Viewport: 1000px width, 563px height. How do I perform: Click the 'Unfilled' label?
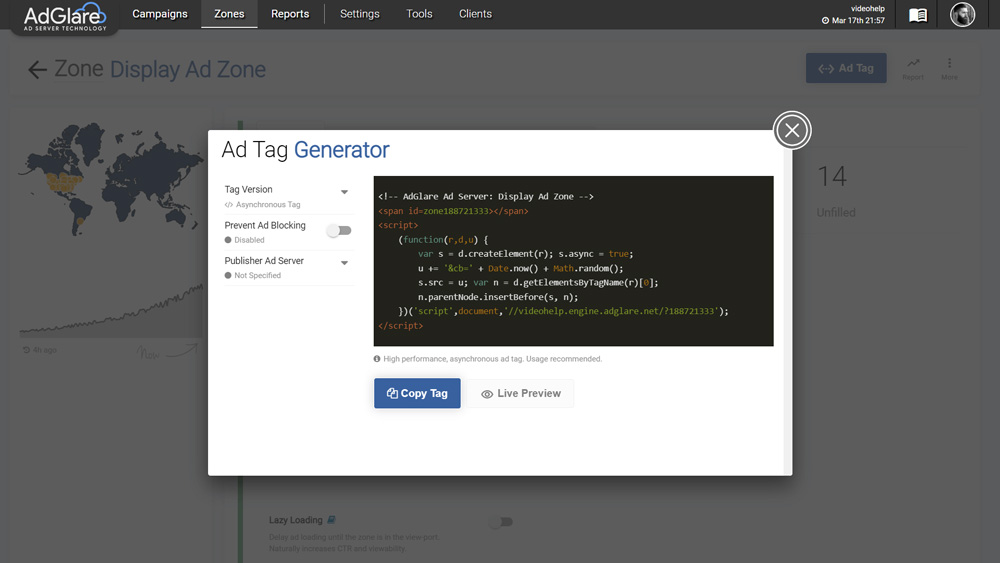pos(836,213)
